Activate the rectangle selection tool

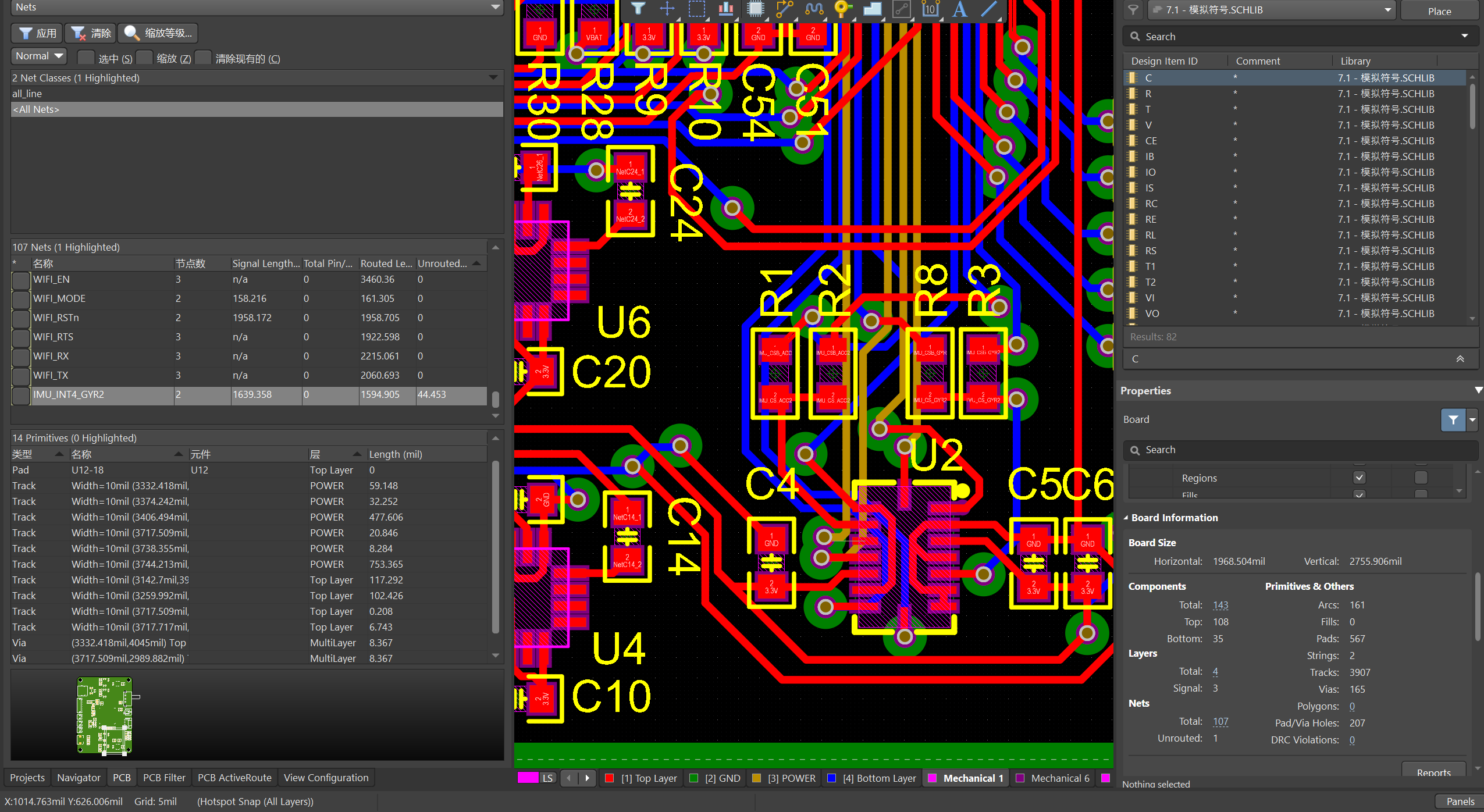(x=696, y=8)
